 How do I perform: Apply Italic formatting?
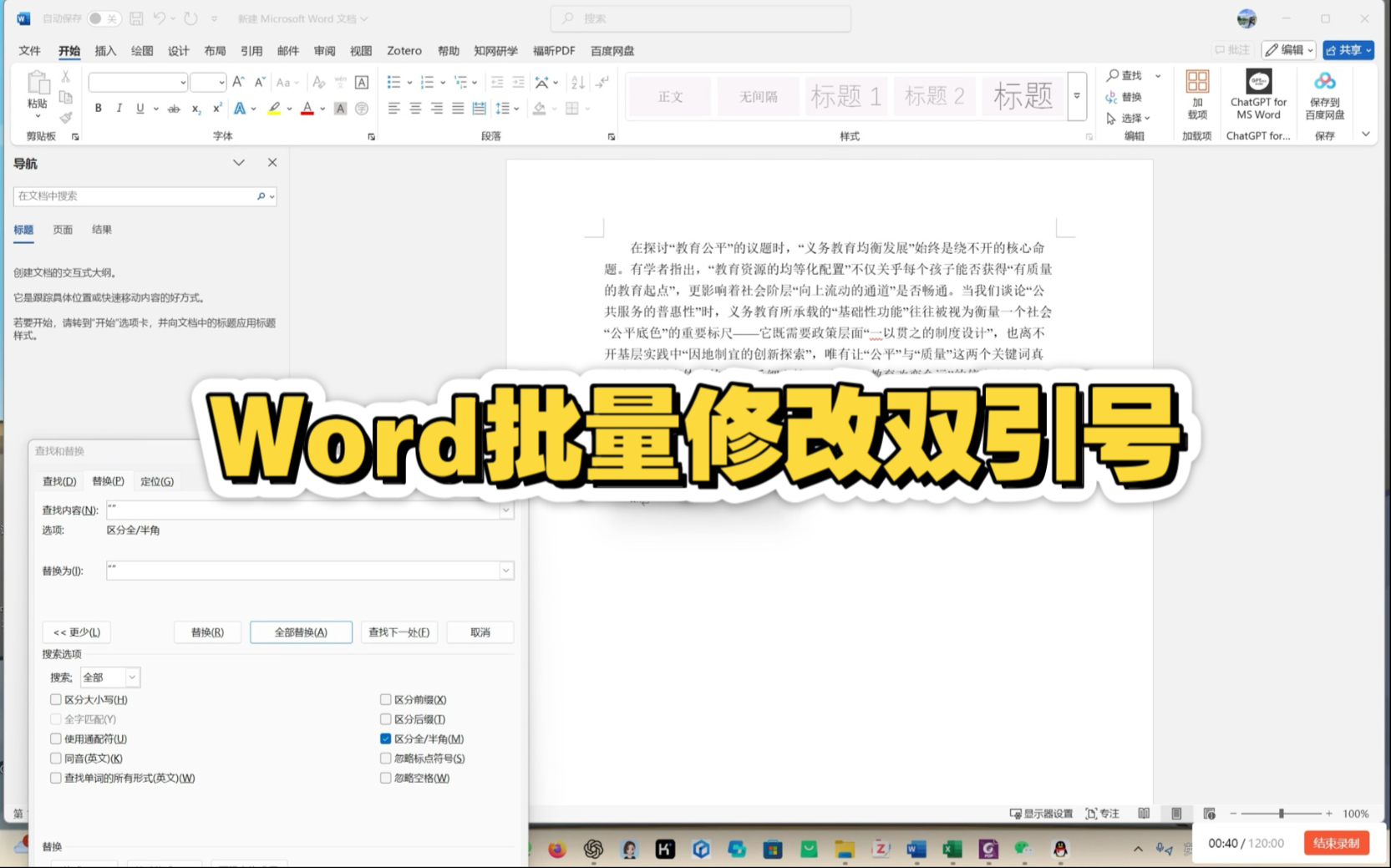point(119,108)
